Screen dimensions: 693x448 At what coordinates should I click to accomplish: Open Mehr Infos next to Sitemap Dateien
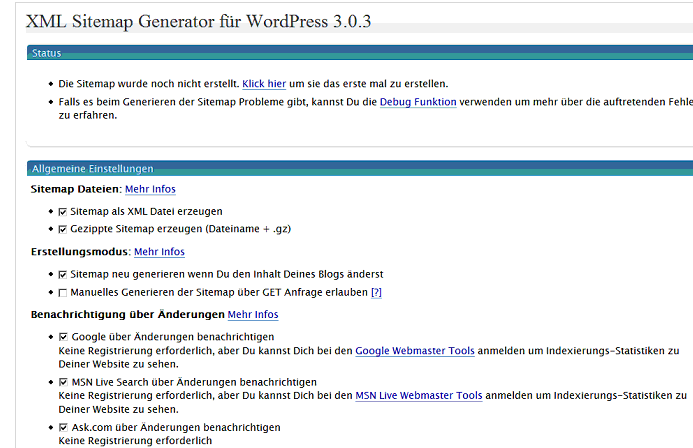tap(150, 189)
